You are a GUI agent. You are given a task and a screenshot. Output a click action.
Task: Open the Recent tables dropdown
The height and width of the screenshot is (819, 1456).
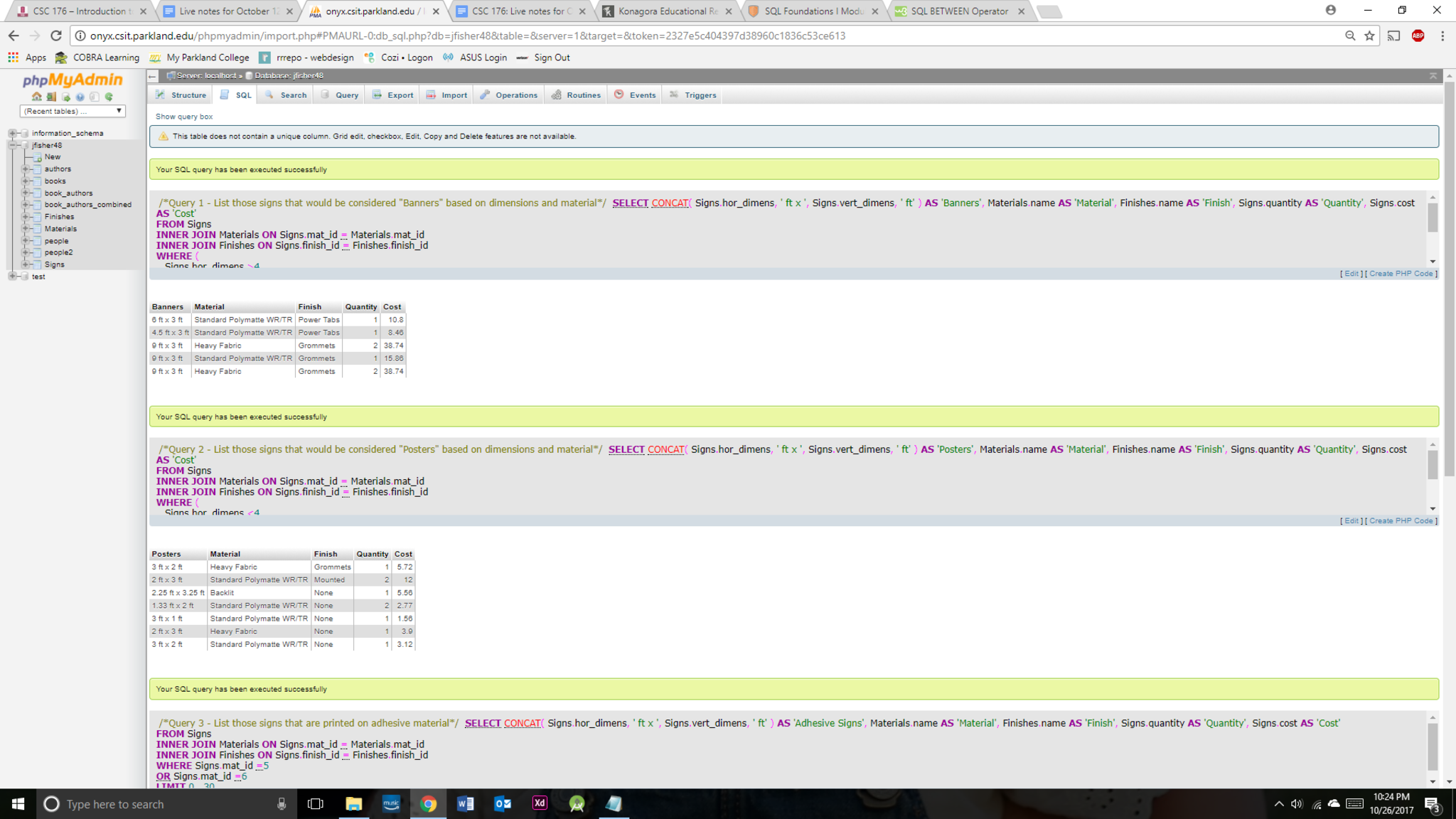73,111
